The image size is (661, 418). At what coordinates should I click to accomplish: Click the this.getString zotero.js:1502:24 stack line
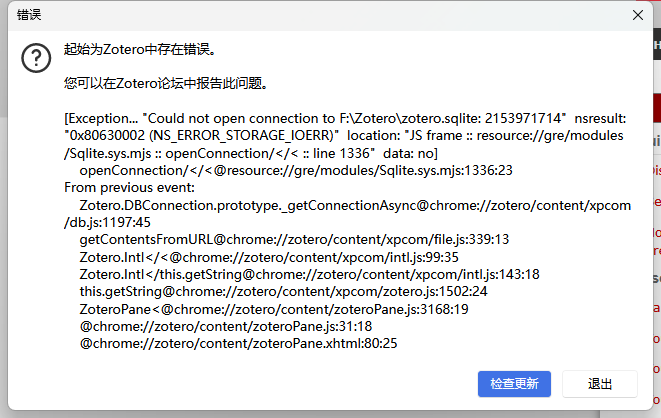283,292
